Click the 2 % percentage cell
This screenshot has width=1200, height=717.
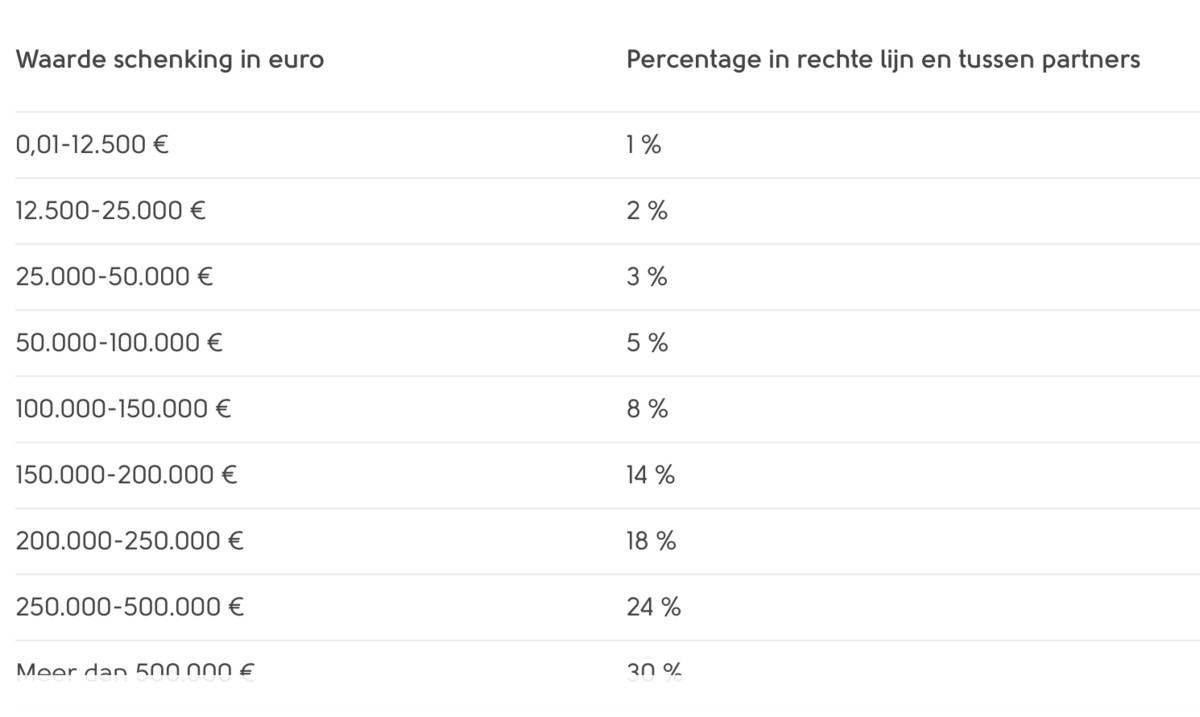click(647, 211)
